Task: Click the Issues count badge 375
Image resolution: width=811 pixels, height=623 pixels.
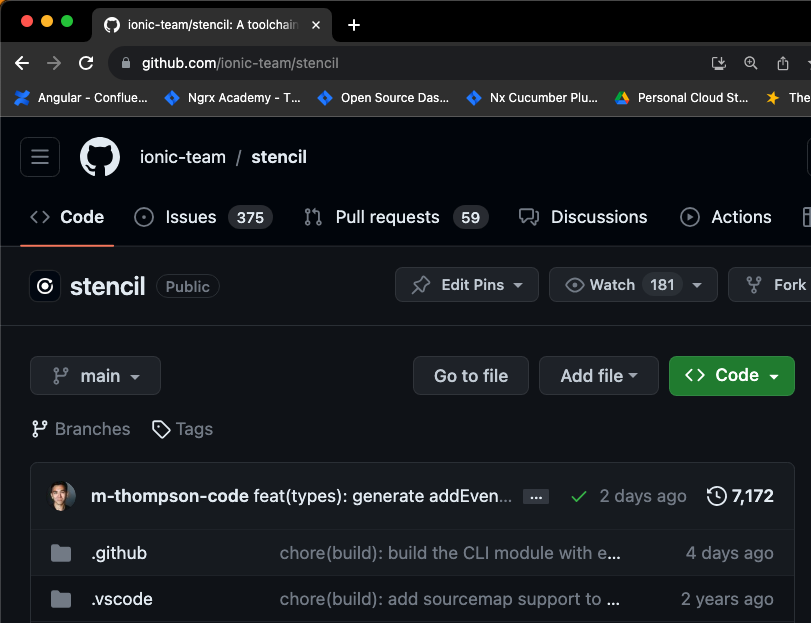Action: [250, 217]
